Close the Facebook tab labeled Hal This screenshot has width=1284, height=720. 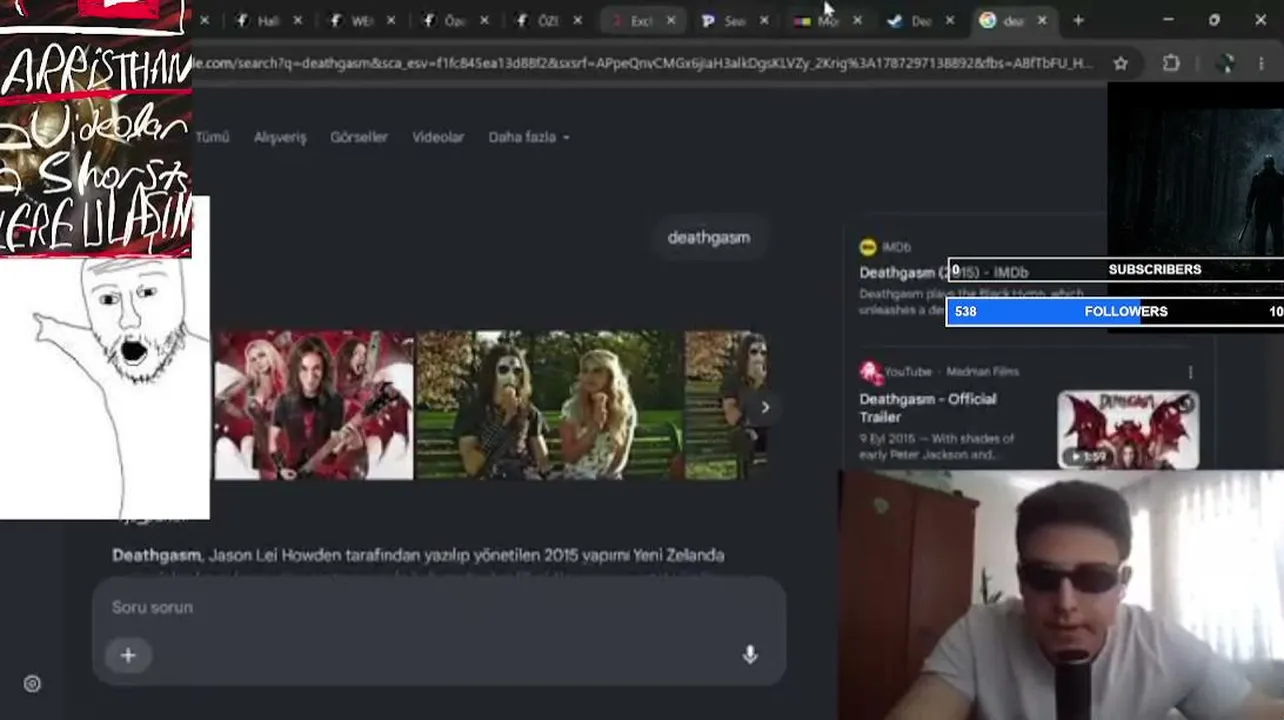pyautogui.click(x=297, y=21)
